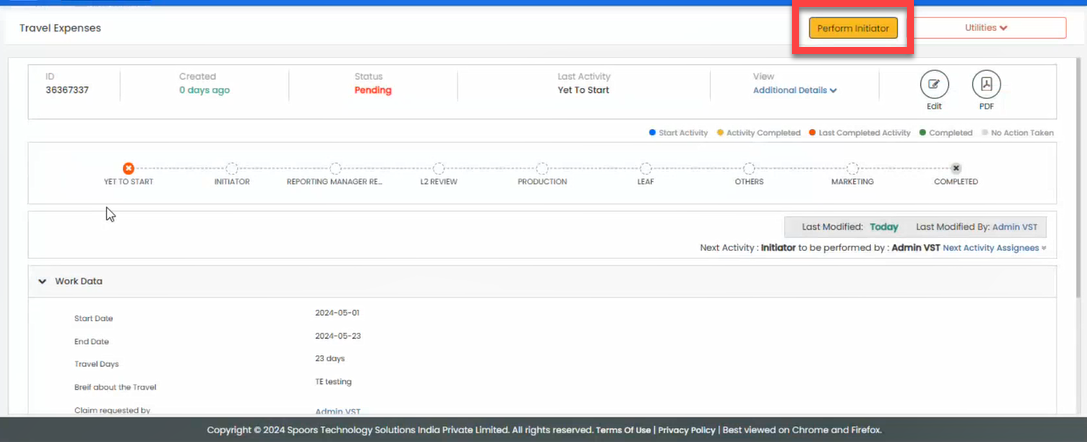The image size is (1087, 442).
Task: Open Next Activity Assignees link
Action: [994, 248]
